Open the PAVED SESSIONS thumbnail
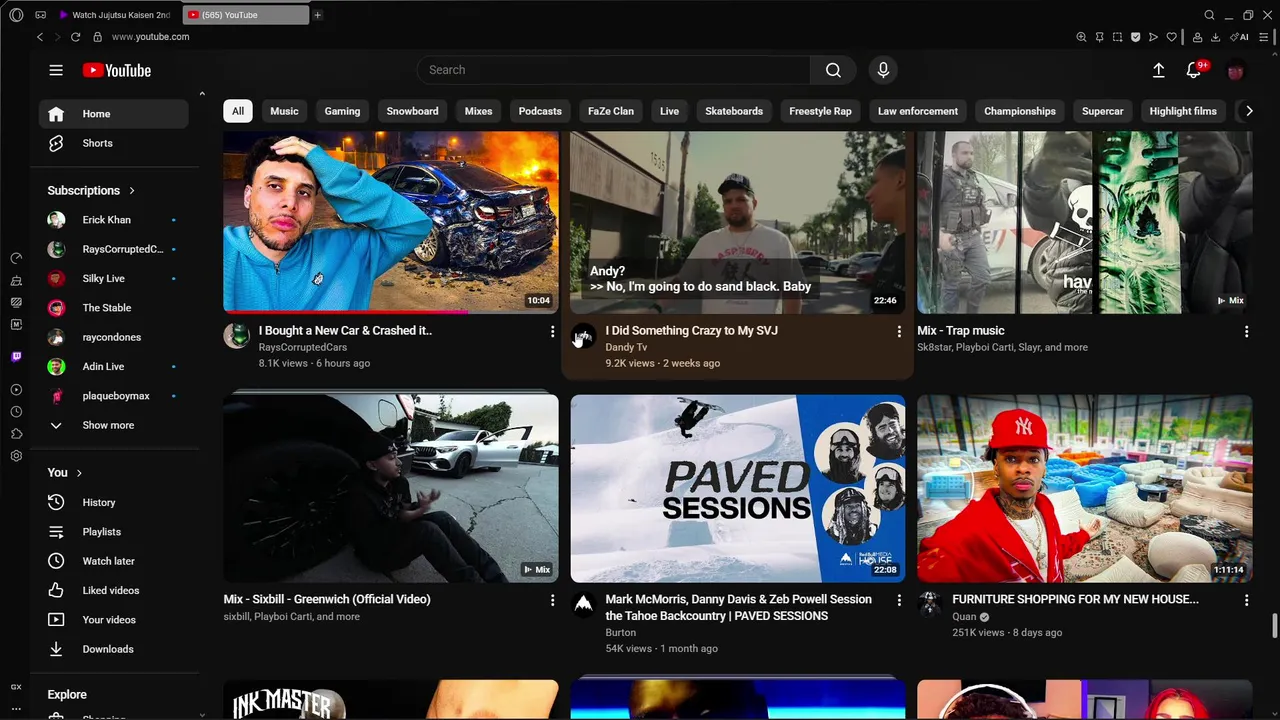The image size is (1280, 720). point(738,488)
